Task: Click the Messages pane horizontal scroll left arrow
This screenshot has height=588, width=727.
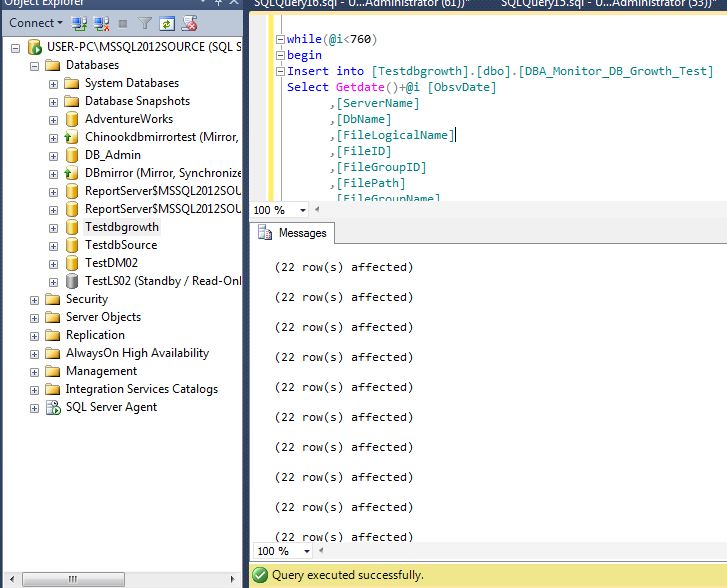Action: 321,551
